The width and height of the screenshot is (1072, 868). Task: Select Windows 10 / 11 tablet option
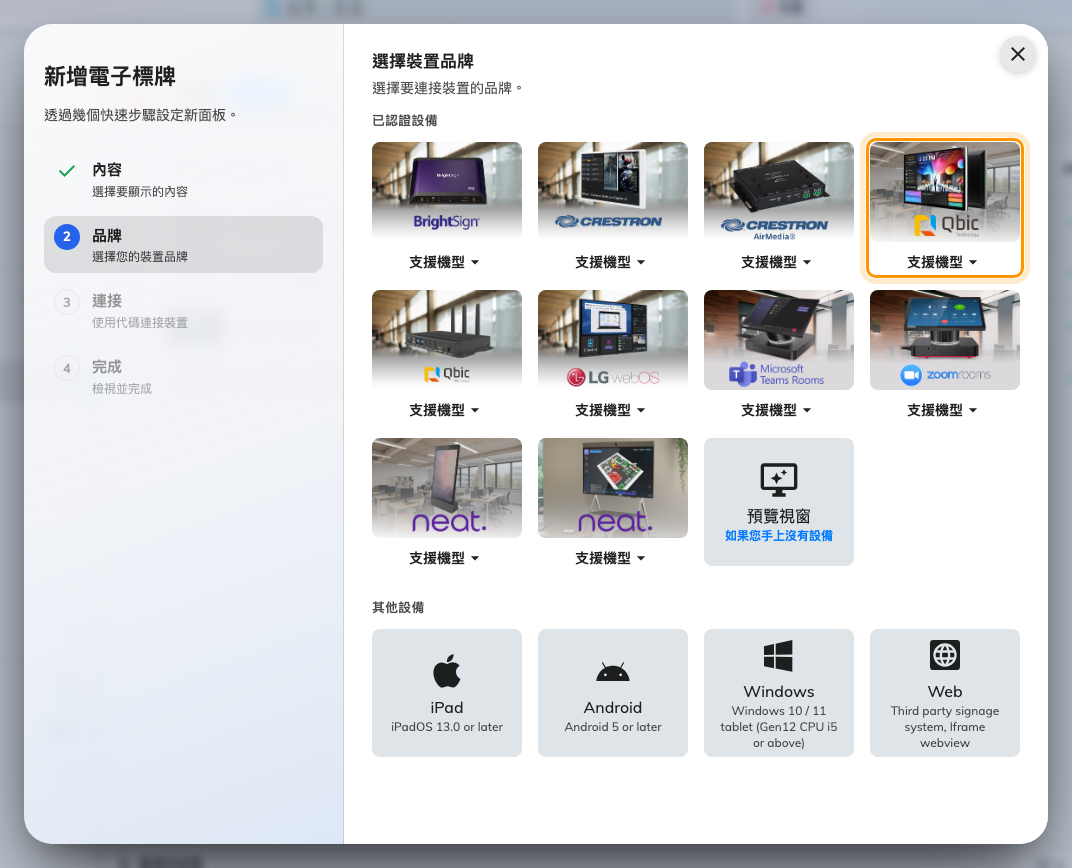click(x=779, y=693)
